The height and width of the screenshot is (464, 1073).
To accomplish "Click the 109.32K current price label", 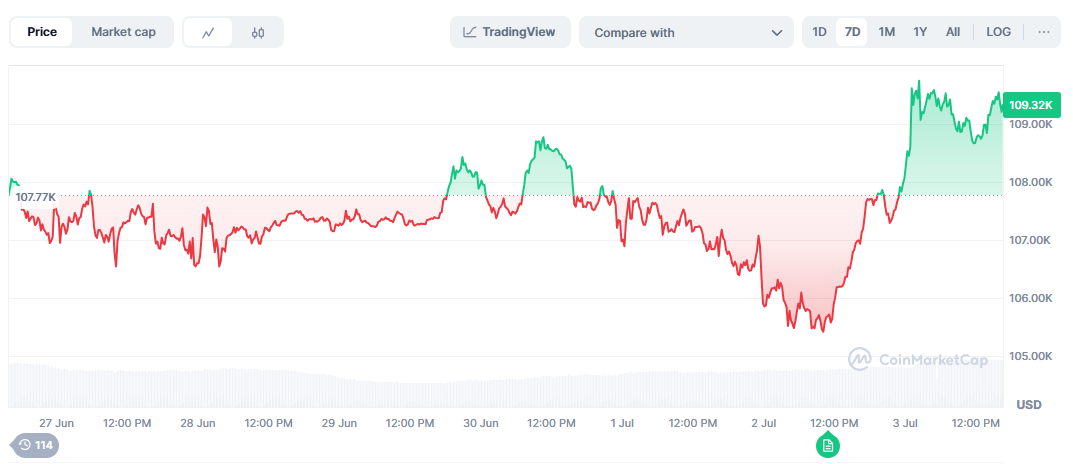I will click(x=1031, y=105).
